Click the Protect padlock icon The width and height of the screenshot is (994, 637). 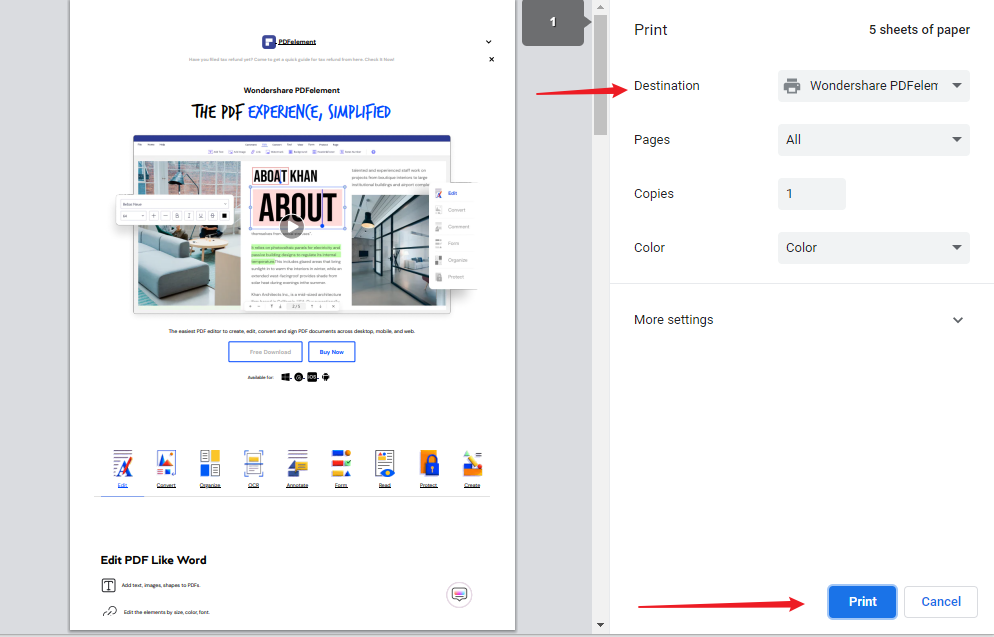[x=429, y=463]
